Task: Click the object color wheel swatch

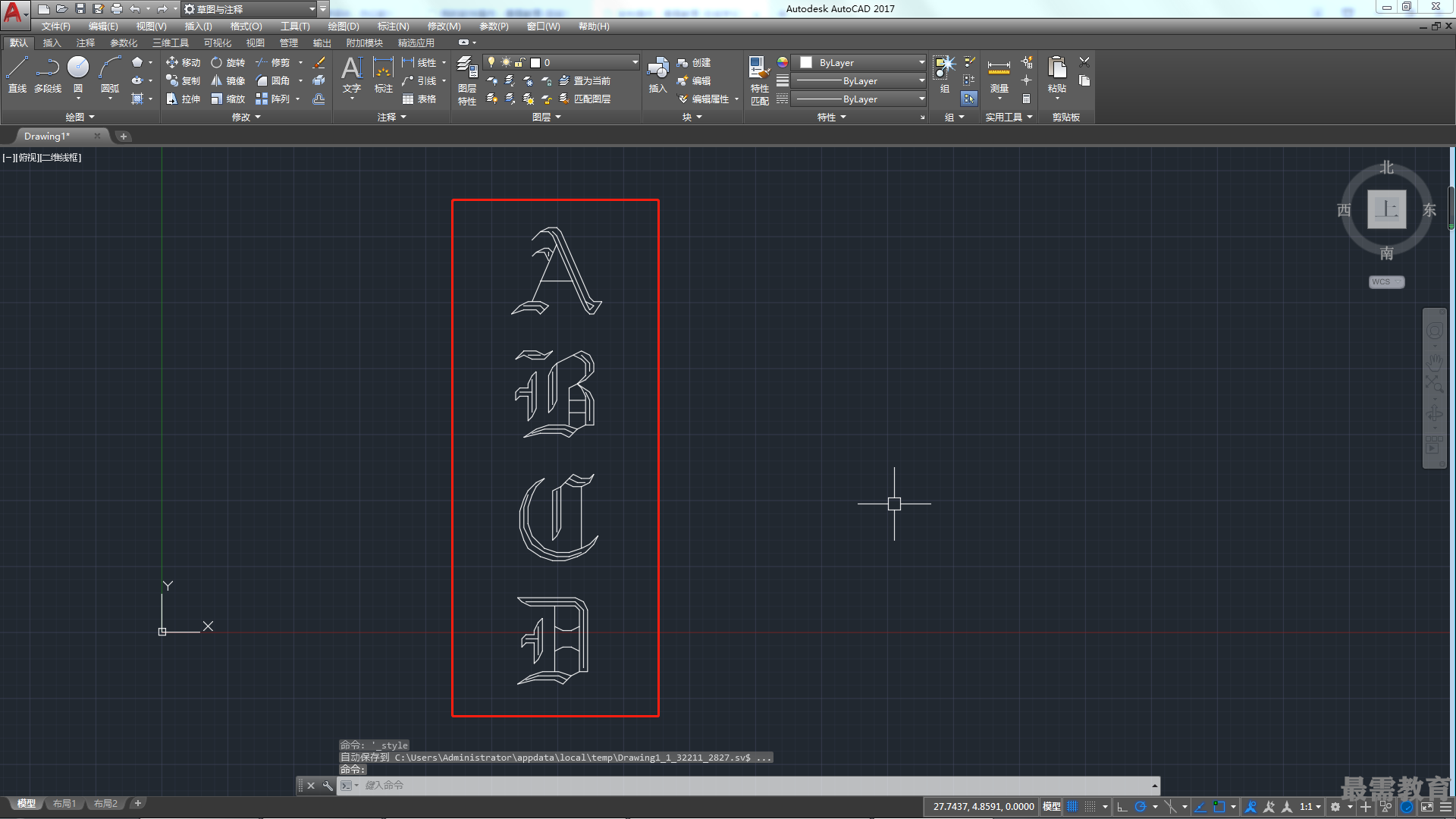Action: (783, 63)
